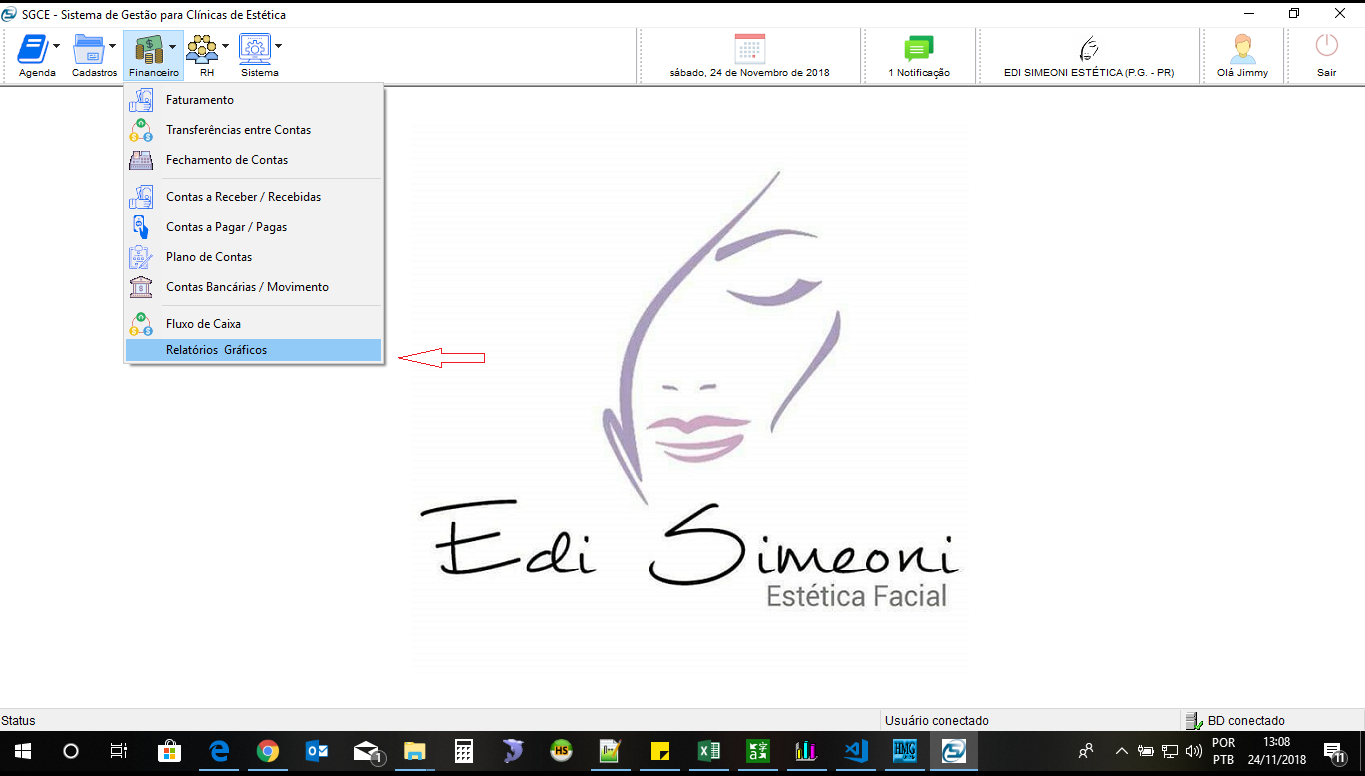Image resolution: width=1365 pixels, height=776 pixels.
Task: Choose Contas Bancárias / Movimento
Action: coord(253,287)
